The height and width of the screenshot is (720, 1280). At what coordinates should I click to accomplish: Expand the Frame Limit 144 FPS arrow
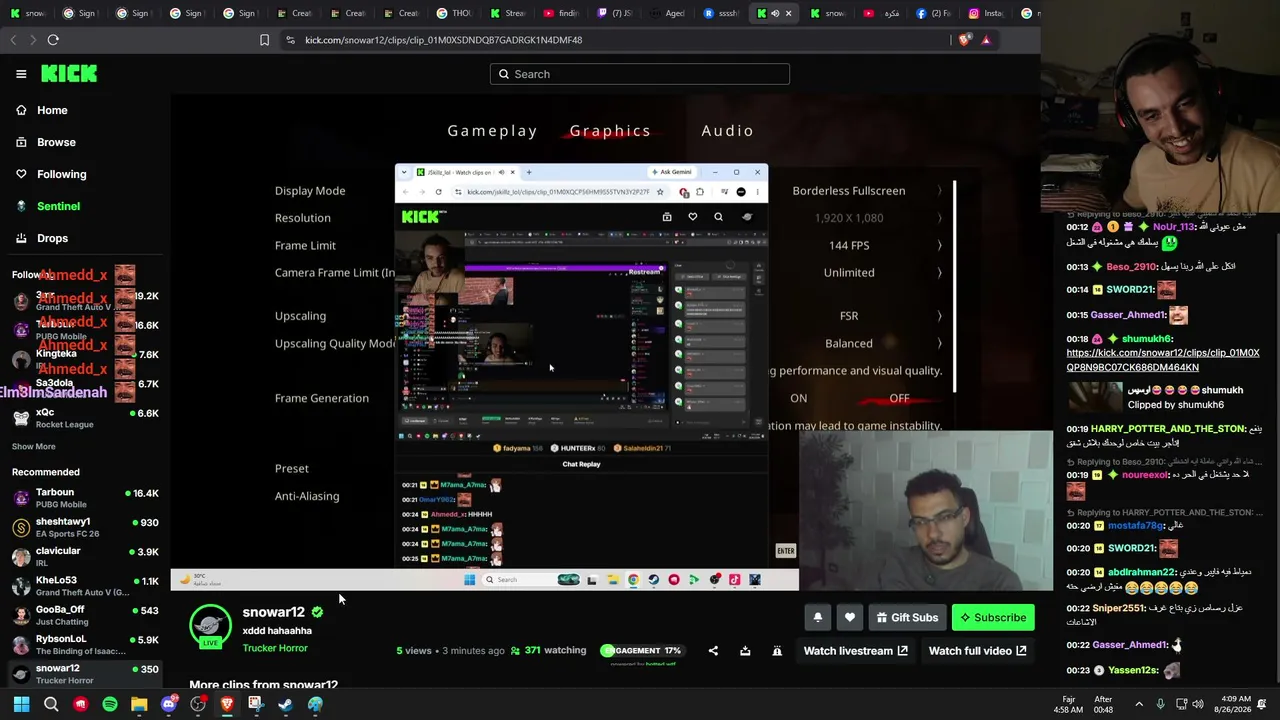point(939,245)
